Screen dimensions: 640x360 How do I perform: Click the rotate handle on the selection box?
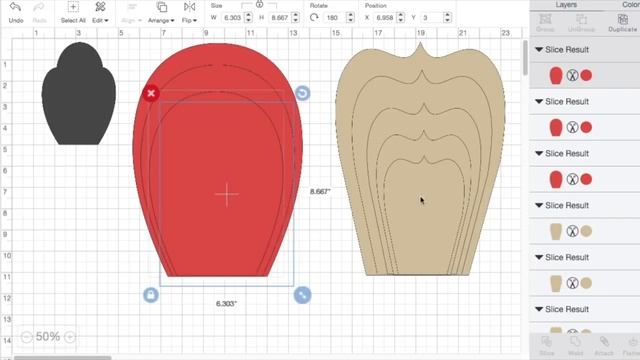point(302,93)
